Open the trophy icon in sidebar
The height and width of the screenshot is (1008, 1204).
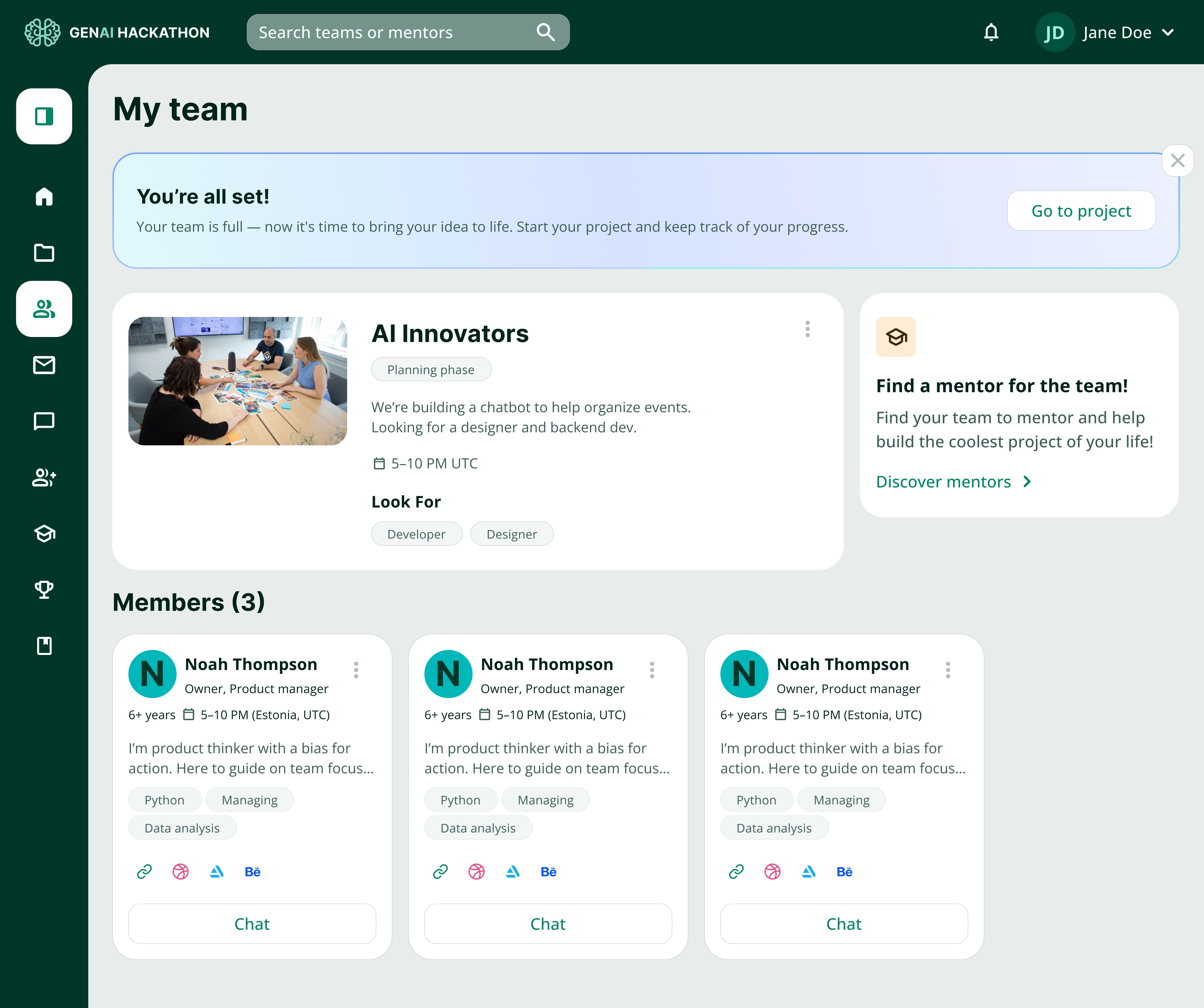44,590
